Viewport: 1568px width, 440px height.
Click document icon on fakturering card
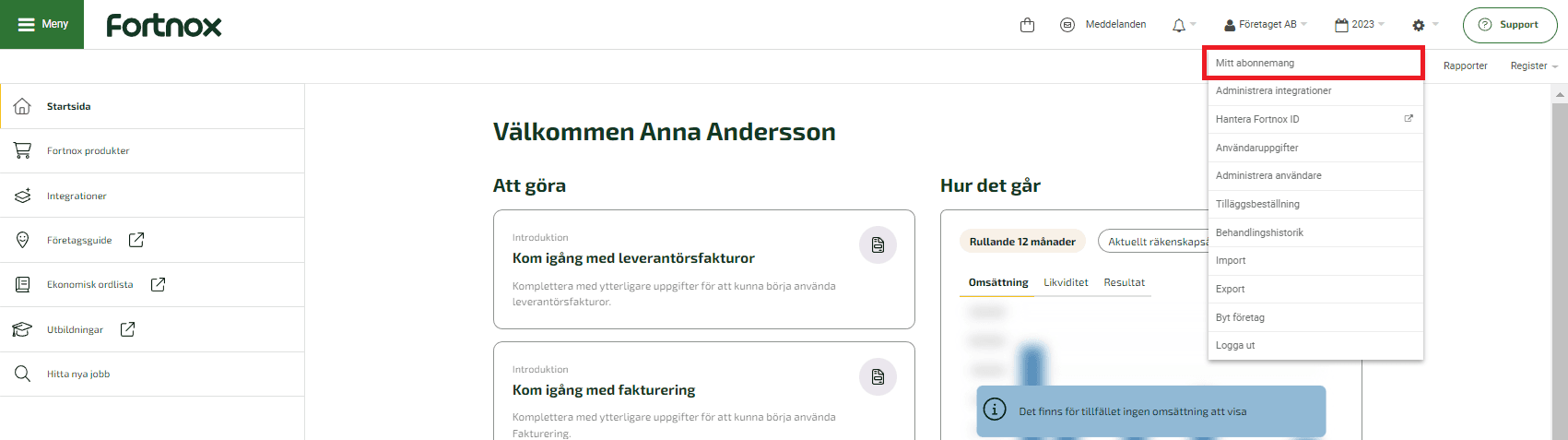[878, 377]
